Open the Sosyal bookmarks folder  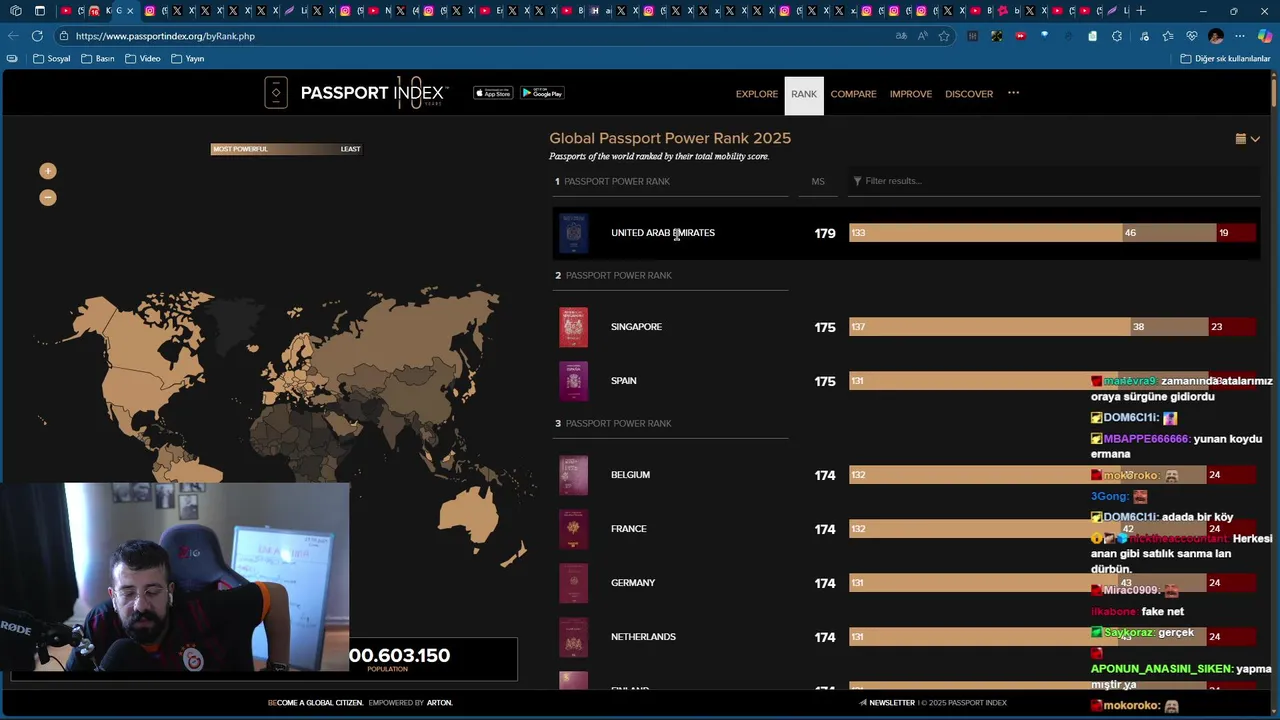pos(52,59)
